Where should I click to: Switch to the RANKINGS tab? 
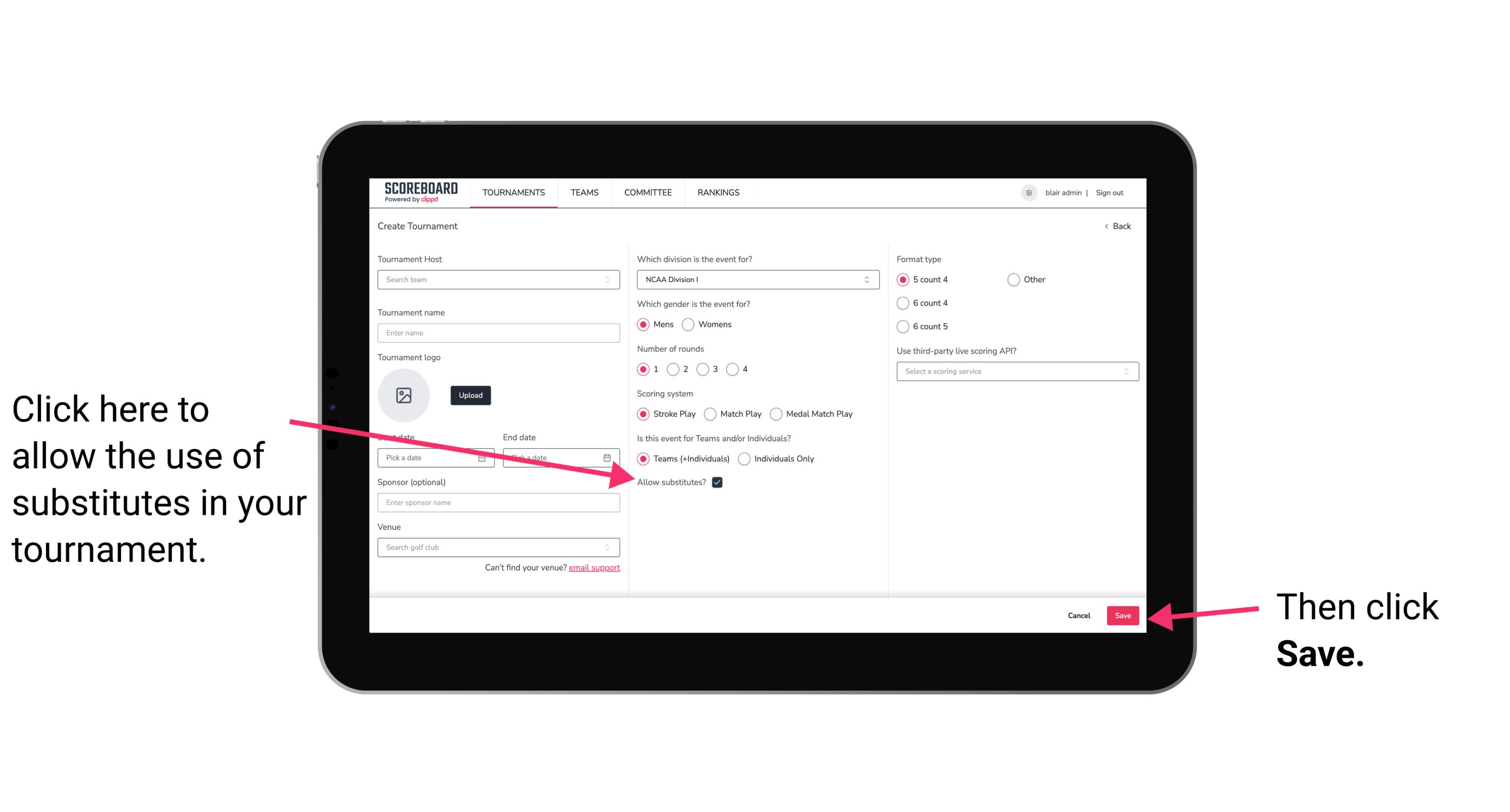point(718,192)
